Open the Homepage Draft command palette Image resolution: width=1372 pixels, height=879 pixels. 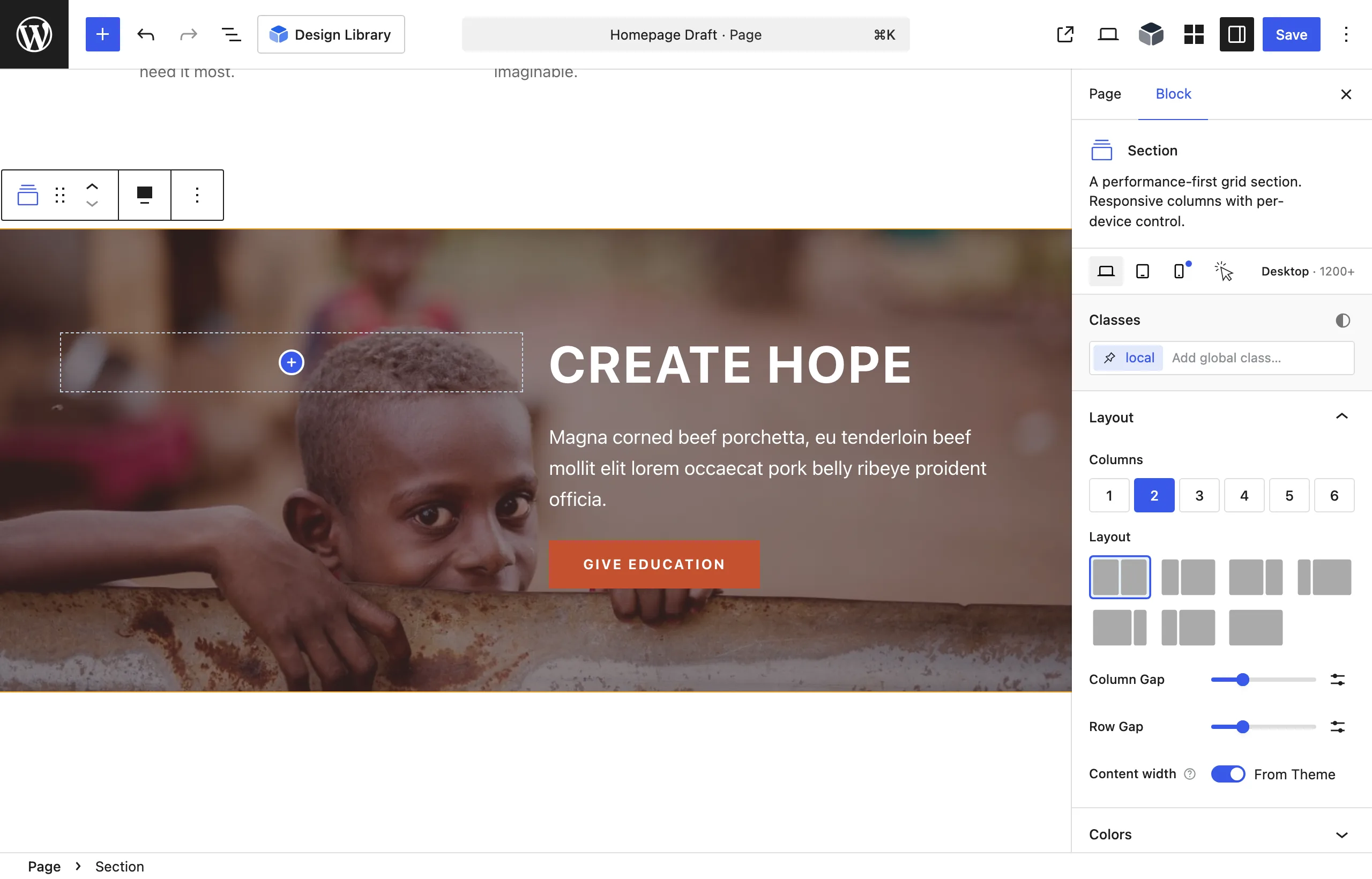tap(685, 34)
